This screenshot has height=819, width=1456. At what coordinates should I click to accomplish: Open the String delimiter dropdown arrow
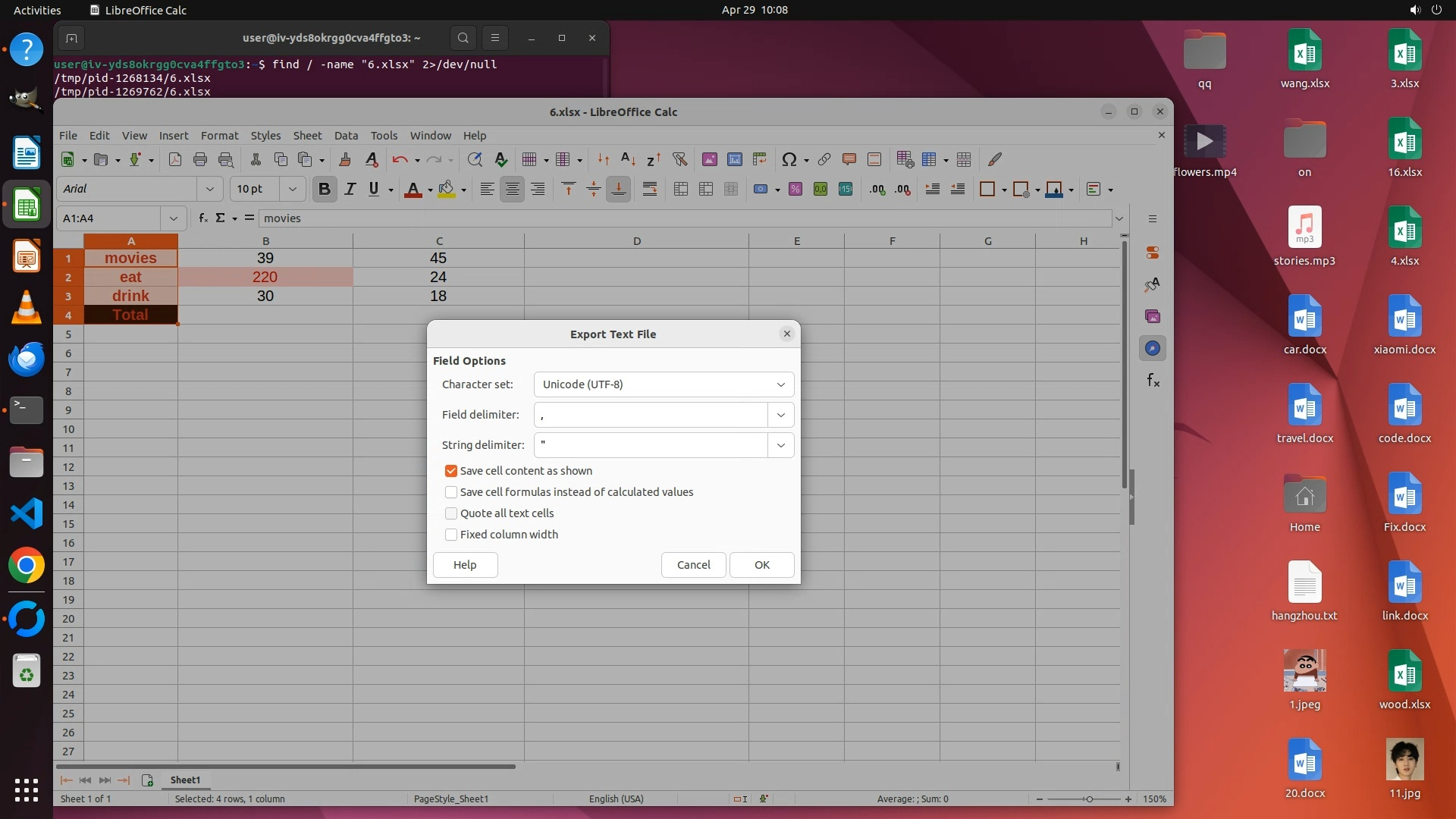click(780, 445)
